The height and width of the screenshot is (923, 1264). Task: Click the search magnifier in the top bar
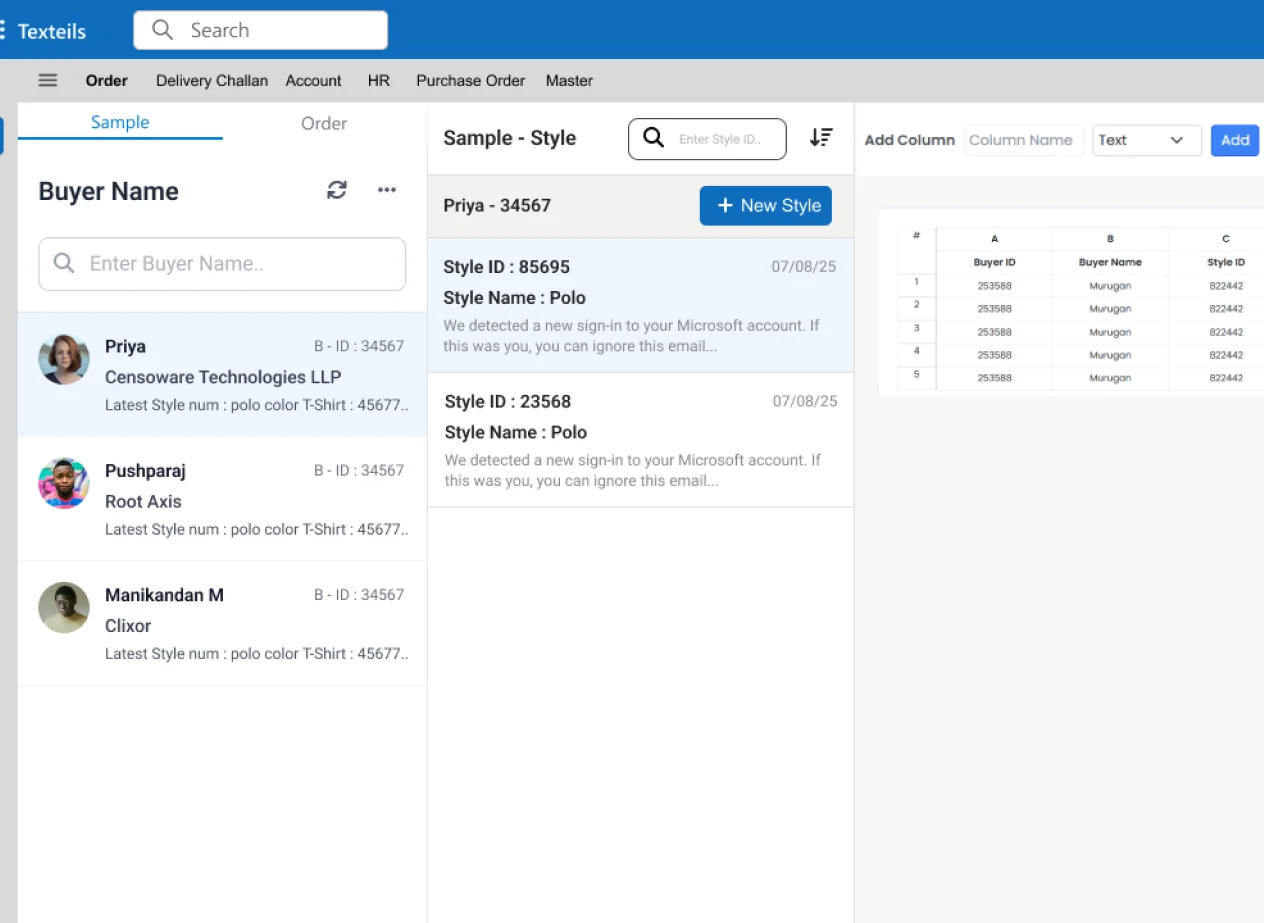[162, 30]
